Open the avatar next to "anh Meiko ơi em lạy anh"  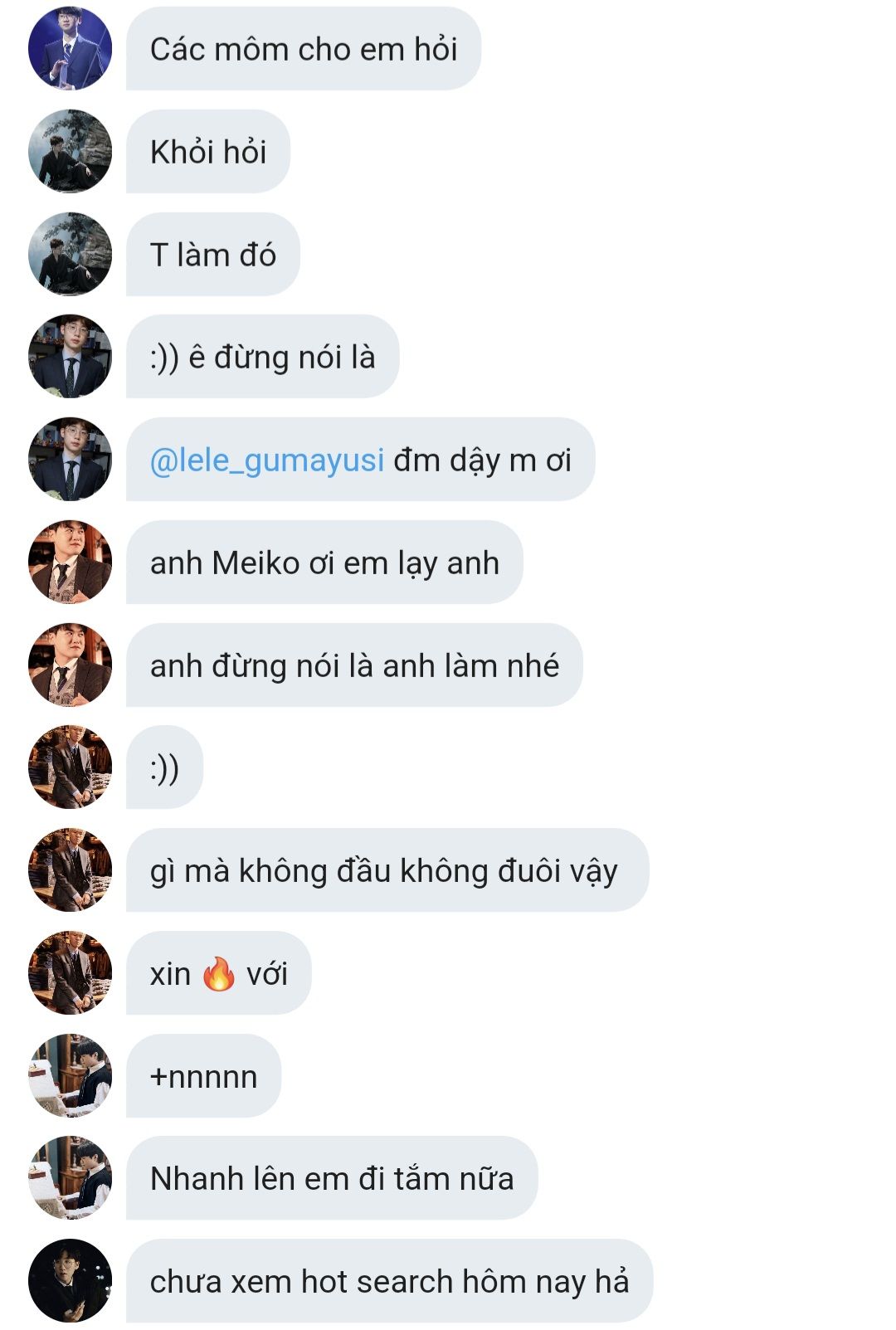pos(70,562)
